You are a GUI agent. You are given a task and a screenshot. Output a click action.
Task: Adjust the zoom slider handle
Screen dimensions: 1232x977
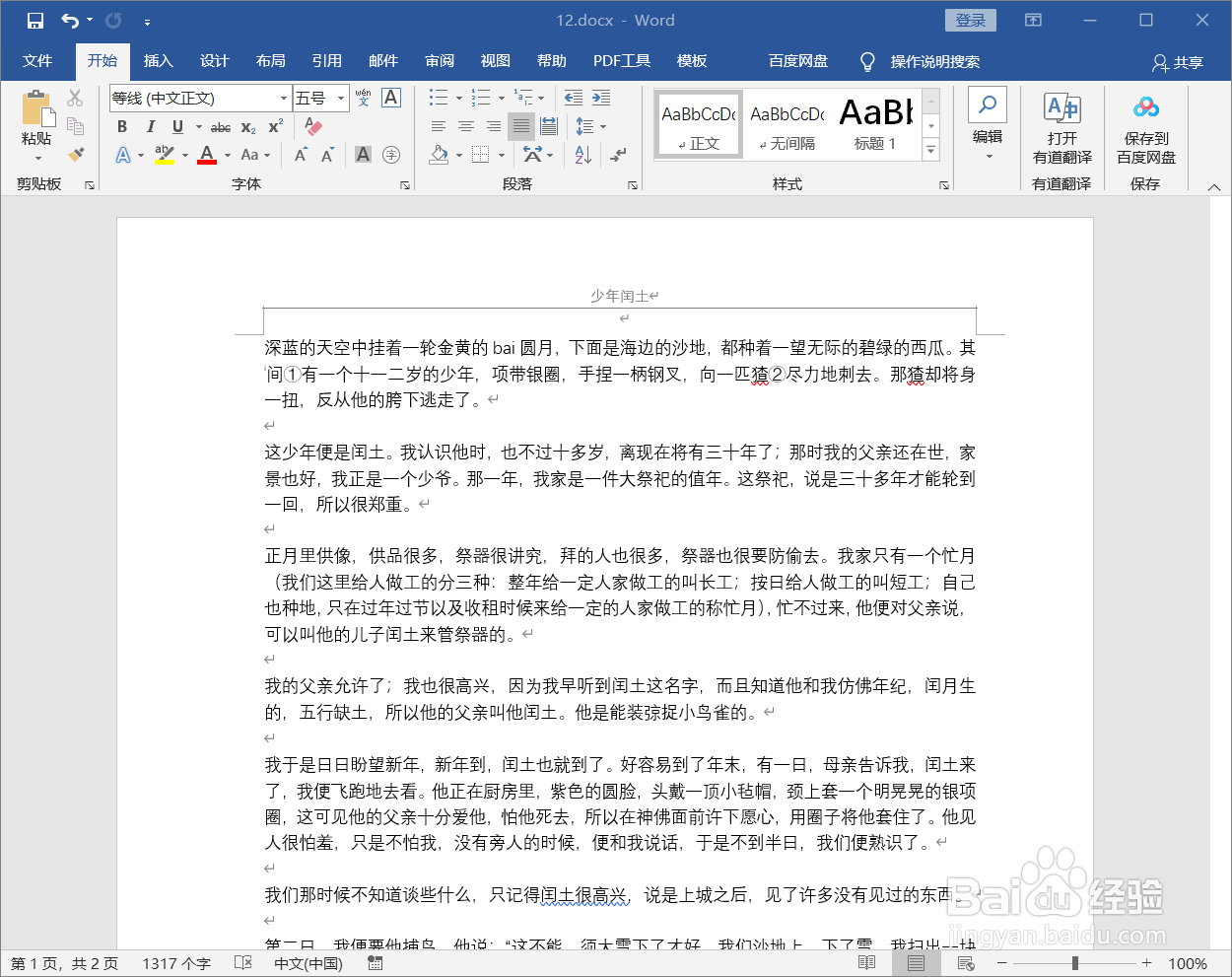point(1074,963)
